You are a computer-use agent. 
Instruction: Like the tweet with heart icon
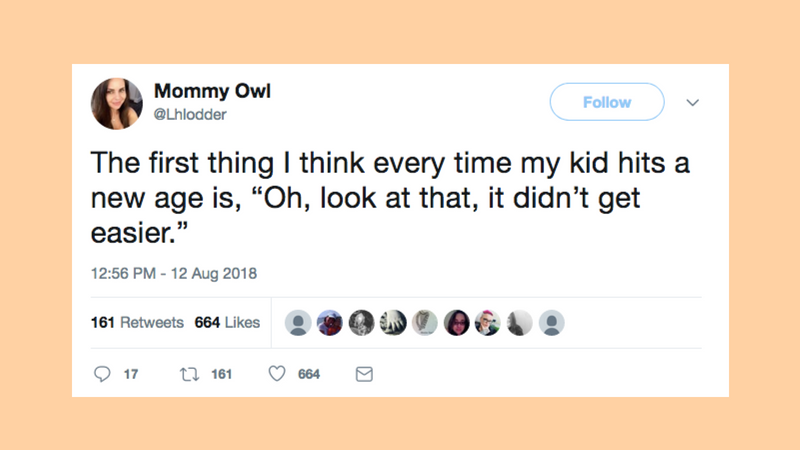tap(277, 374)
